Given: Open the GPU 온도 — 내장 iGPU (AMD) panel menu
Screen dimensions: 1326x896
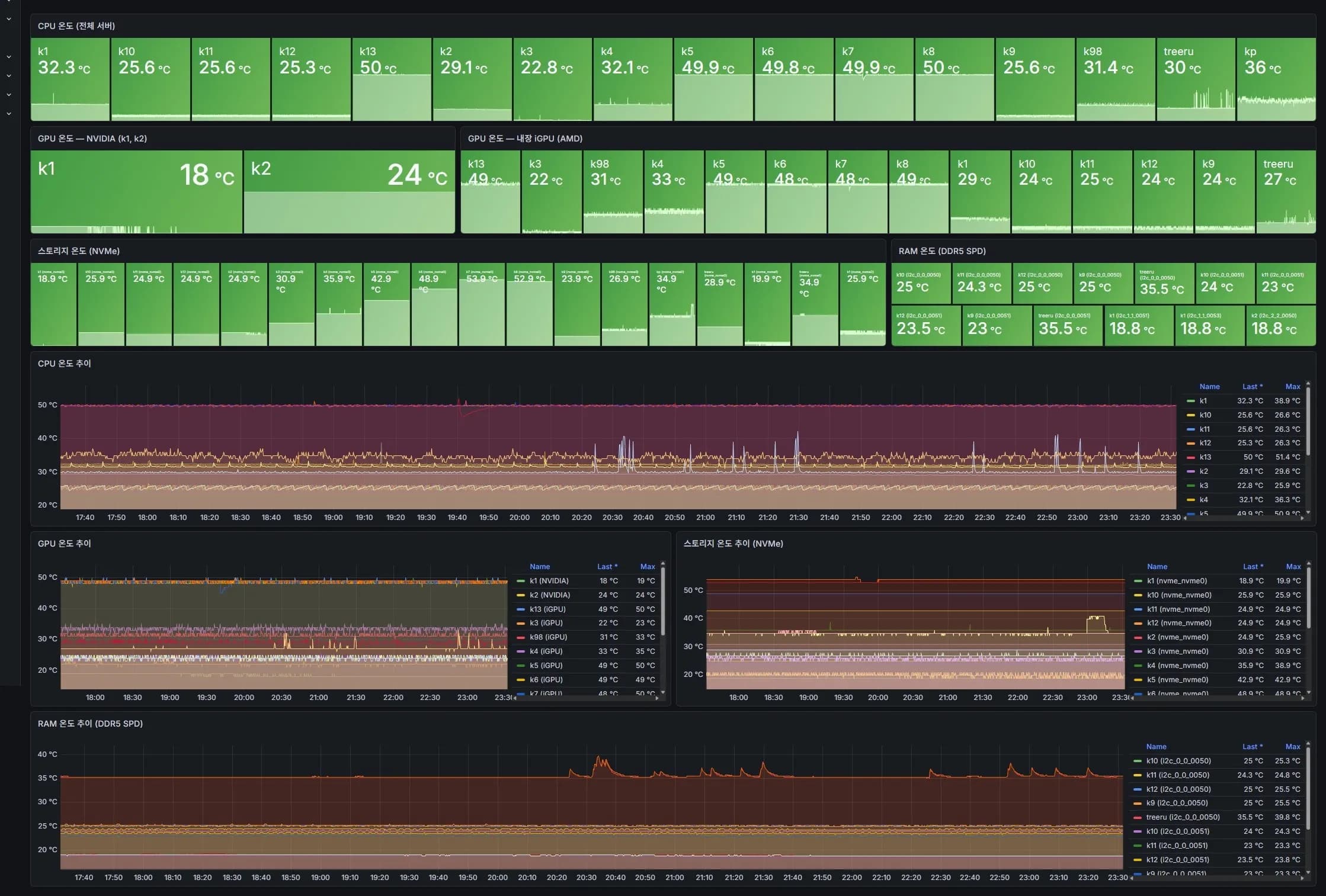Looking at the screenshot, I should [525, 139].
